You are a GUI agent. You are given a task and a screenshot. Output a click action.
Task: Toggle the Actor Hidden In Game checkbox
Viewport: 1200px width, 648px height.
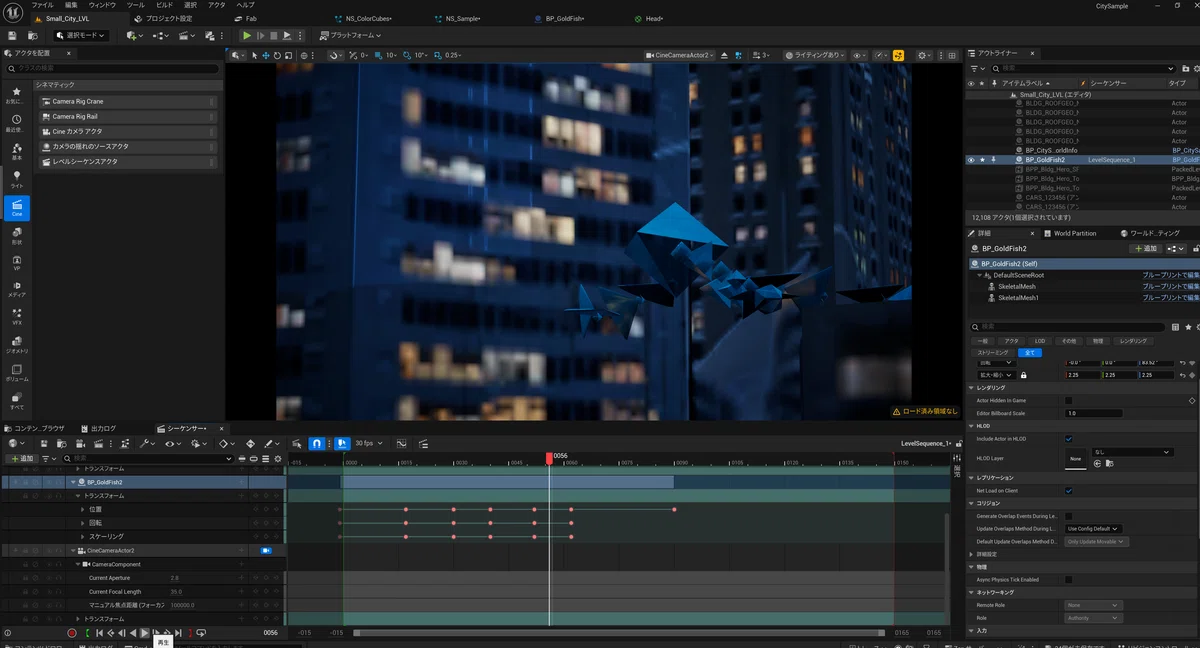click(1068, 400)
